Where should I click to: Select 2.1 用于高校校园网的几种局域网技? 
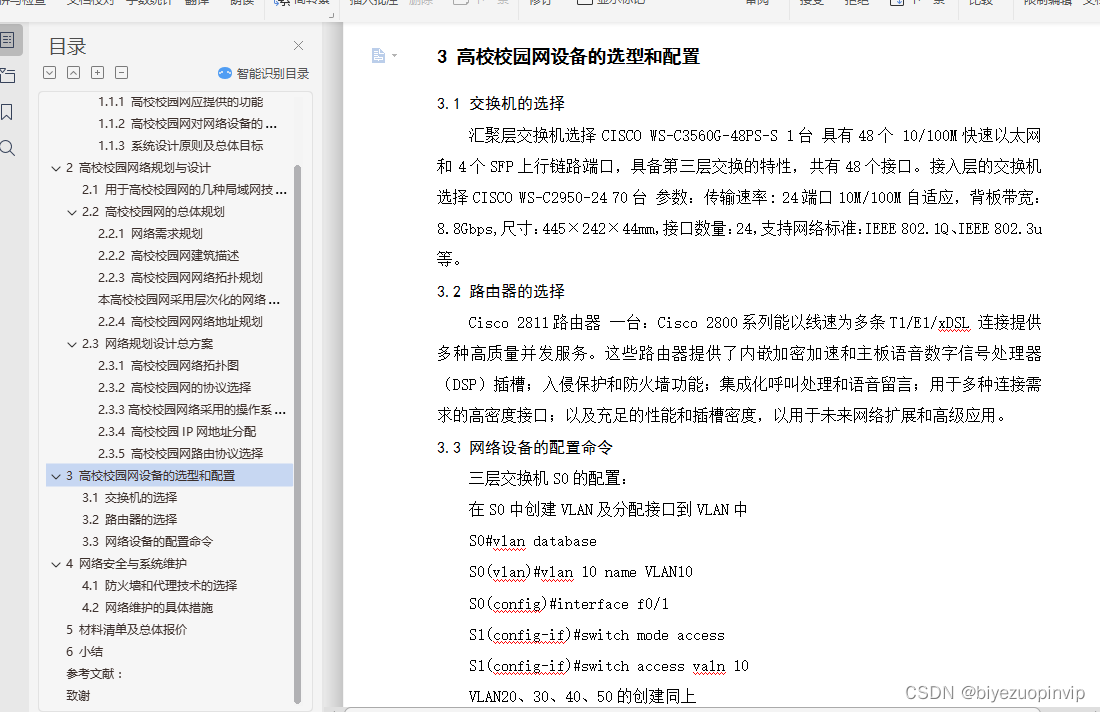(185, 189)
